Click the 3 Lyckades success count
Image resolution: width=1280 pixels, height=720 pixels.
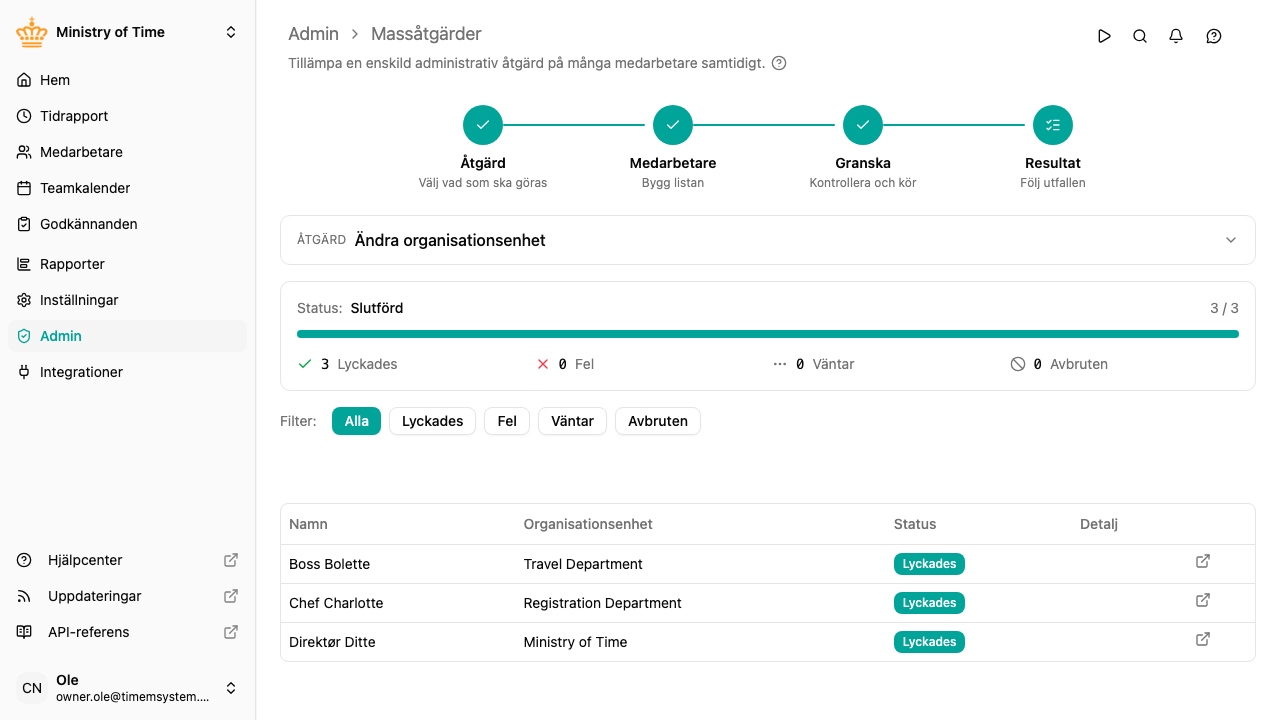[x=348, y=364]
